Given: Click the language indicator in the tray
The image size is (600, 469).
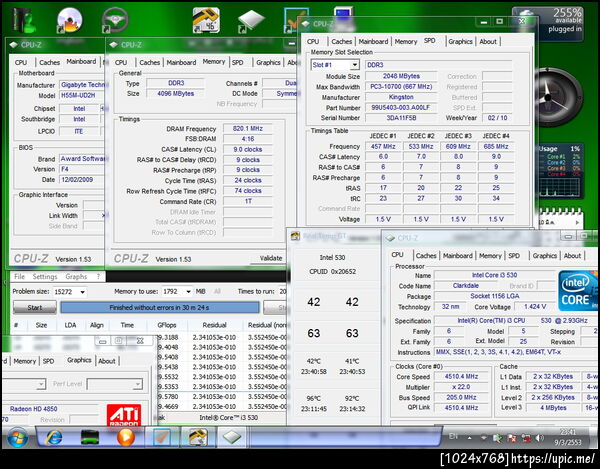Looking at the screenshot, I should 453,436.
